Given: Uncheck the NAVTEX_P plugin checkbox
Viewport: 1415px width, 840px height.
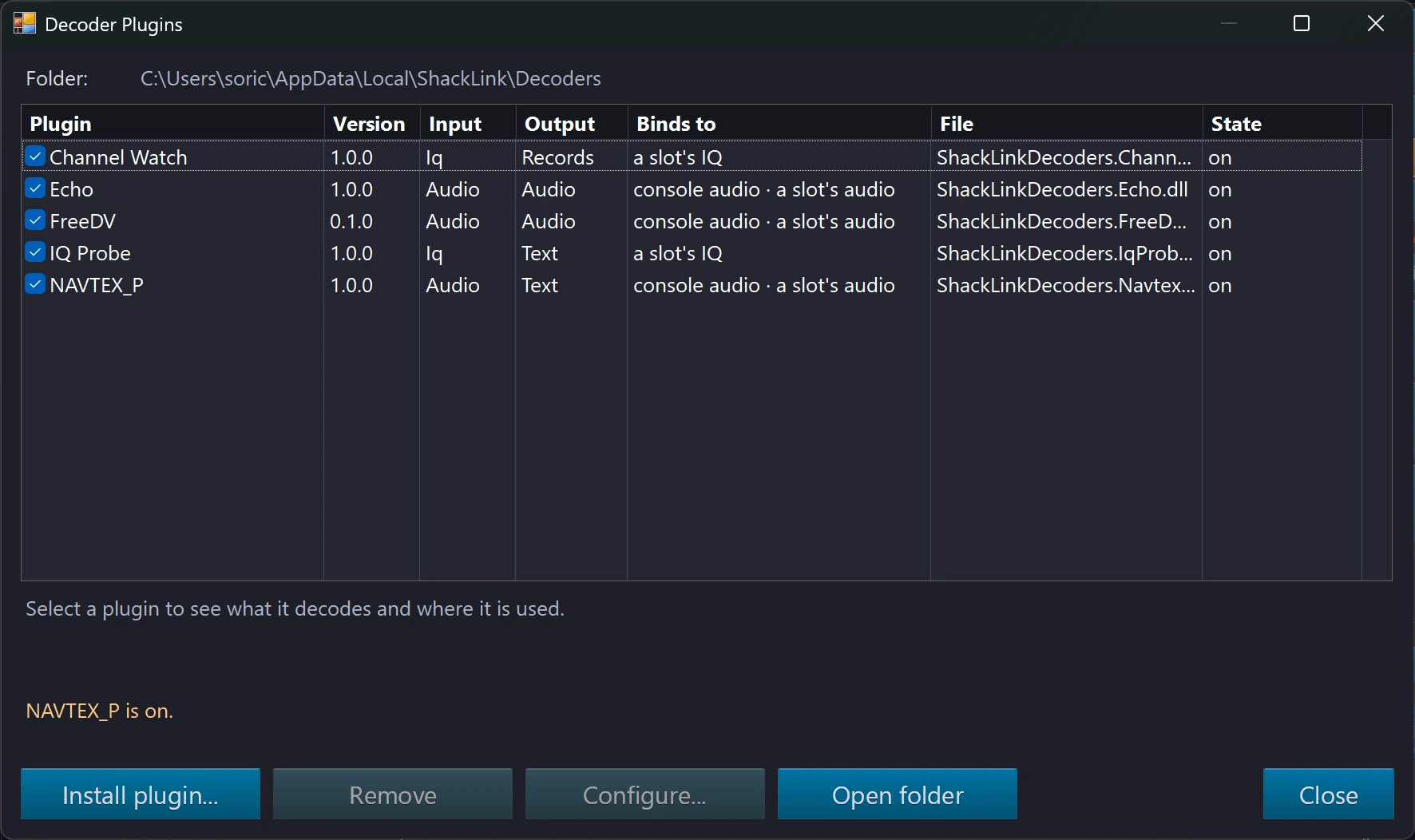Looking at the screenshot, I should coord(34,284).
